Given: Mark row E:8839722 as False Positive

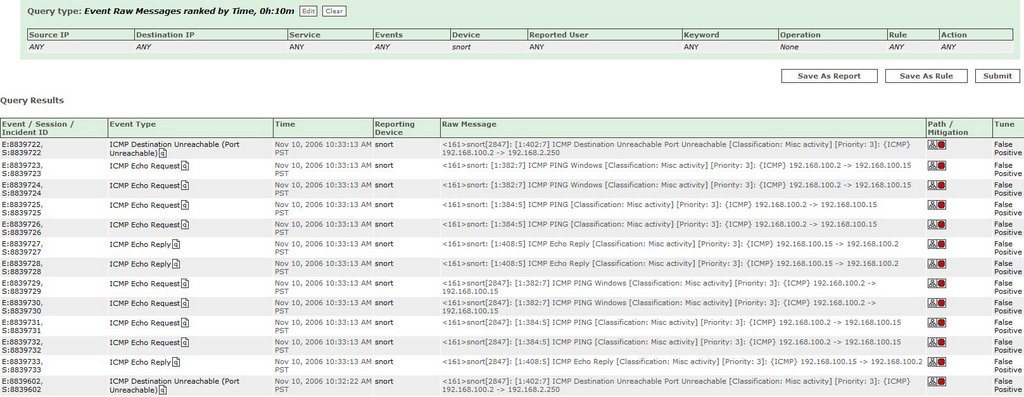Looking at the screenshot, I should pos(1008,150).
